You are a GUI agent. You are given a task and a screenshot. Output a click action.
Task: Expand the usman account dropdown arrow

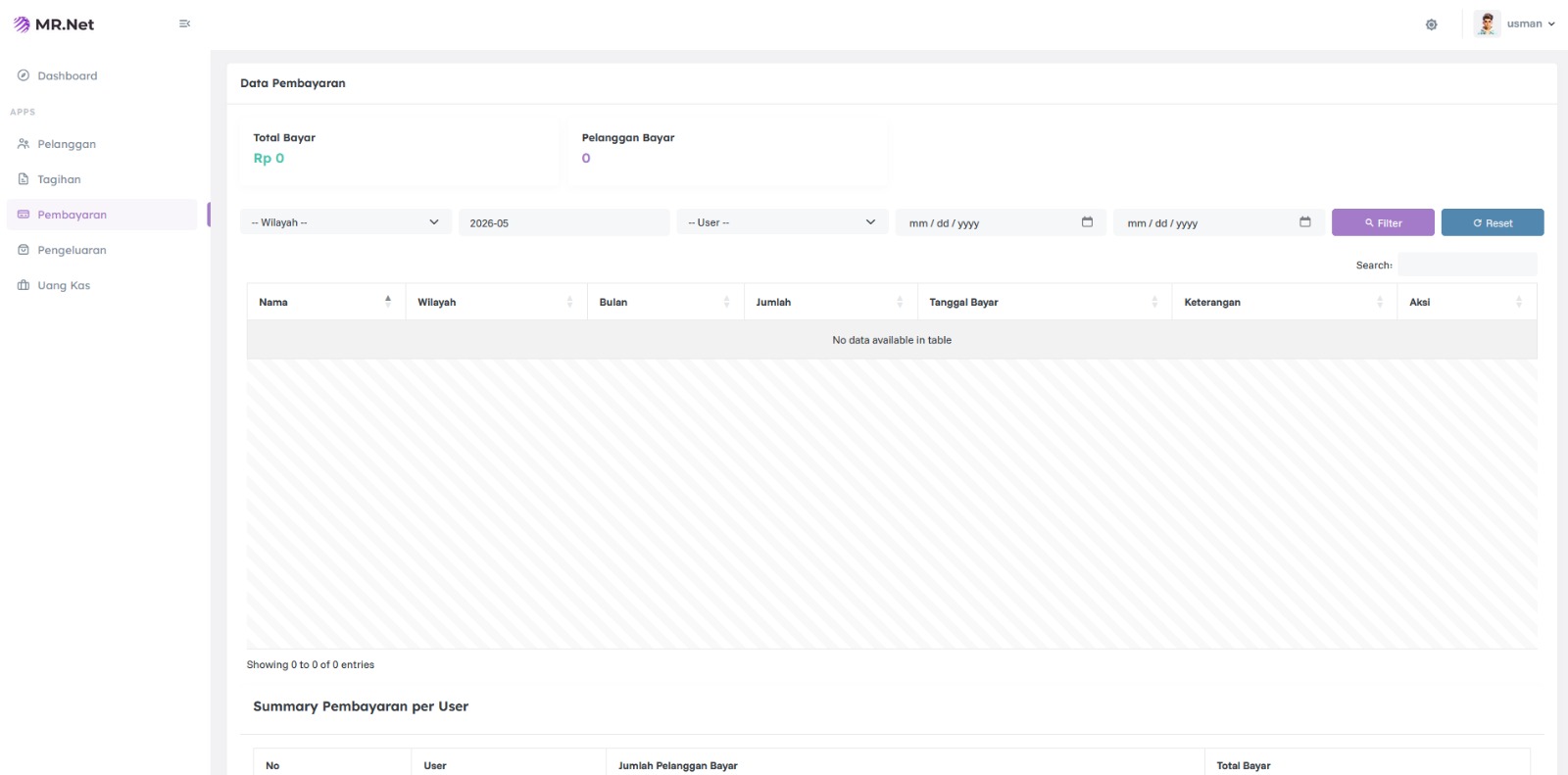click(1551, 24)
